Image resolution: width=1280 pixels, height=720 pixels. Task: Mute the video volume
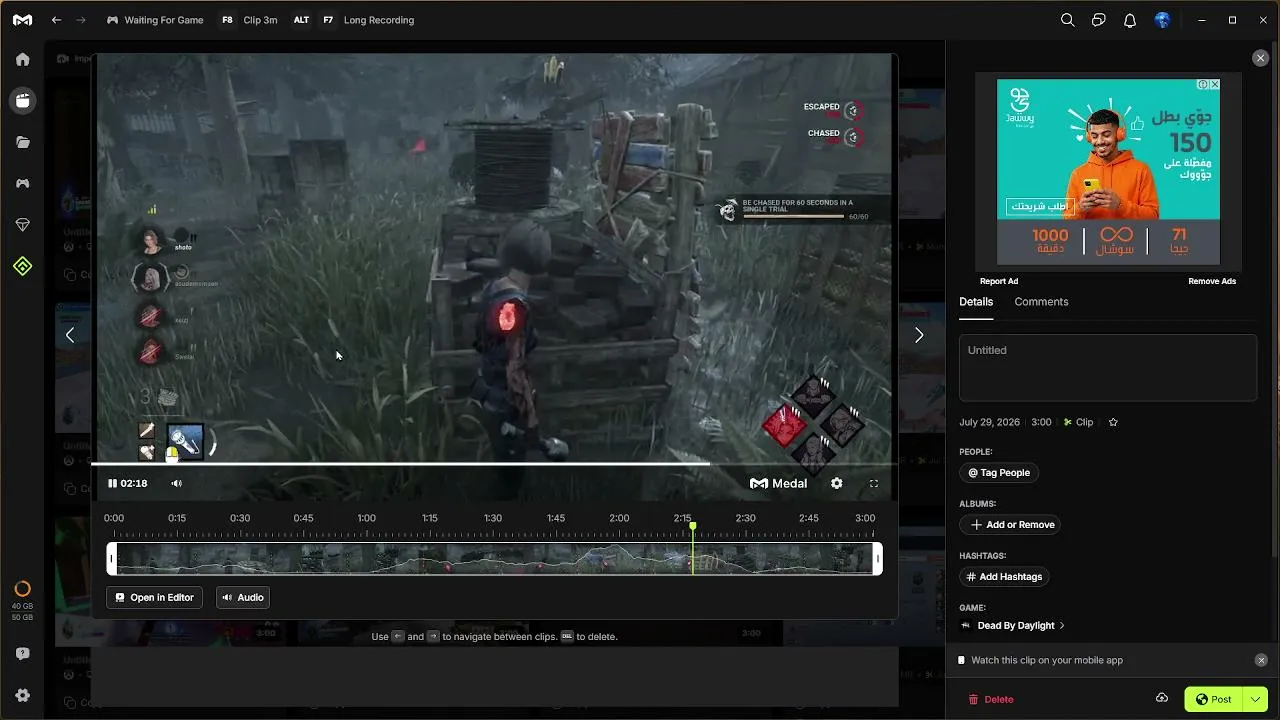[x=176, y=483]
